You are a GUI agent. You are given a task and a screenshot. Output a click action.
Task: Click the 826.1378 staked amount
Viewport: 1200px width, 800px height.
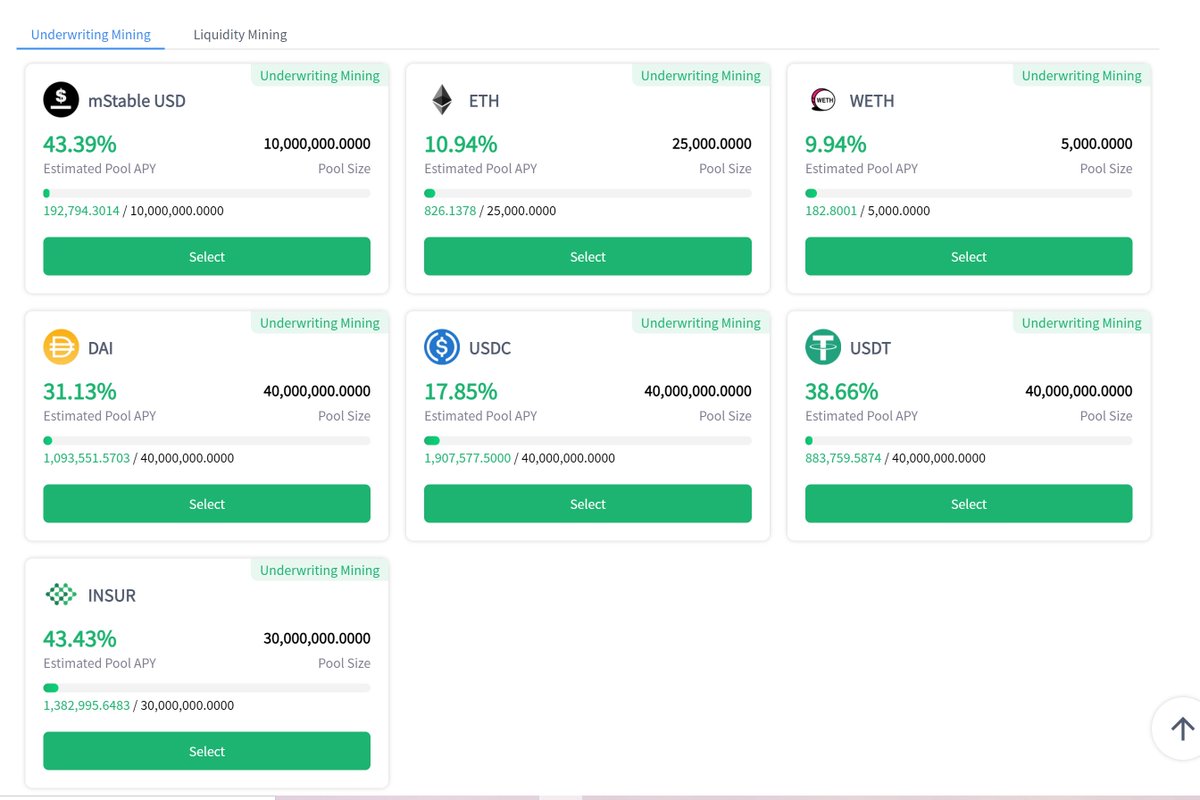click(x=450, y=211)
